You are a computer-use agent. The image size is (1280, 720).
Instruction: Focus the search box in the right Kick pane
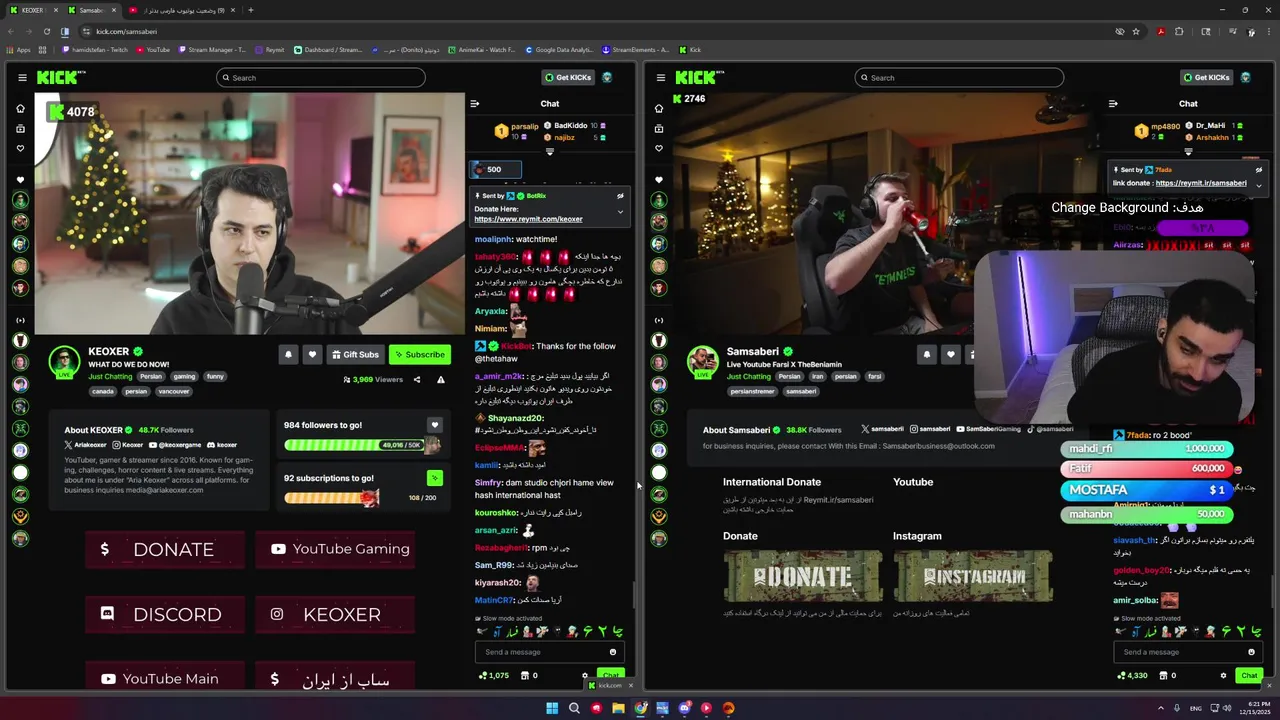click(959, 77)
